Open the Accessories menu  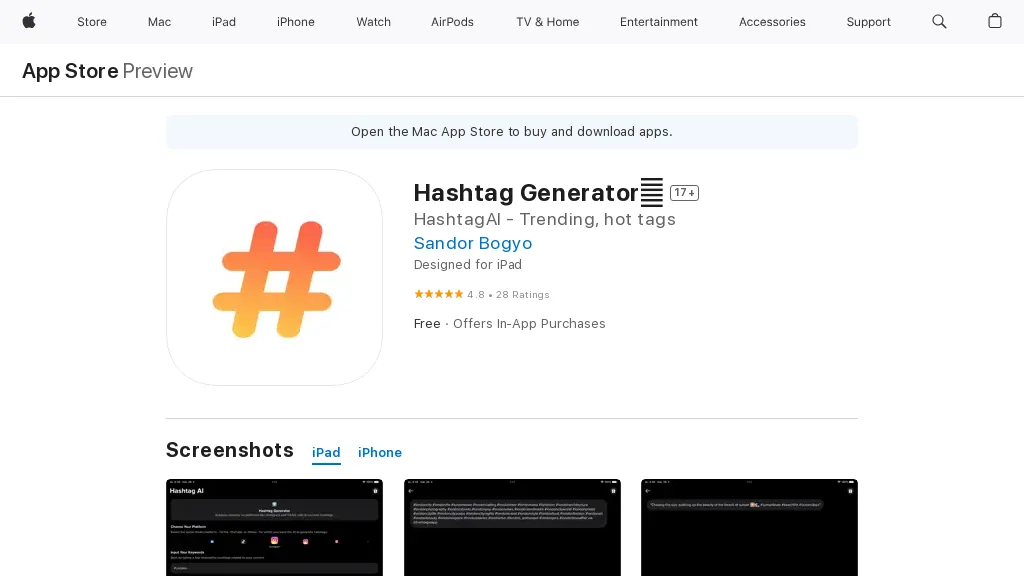pos(772,22)
